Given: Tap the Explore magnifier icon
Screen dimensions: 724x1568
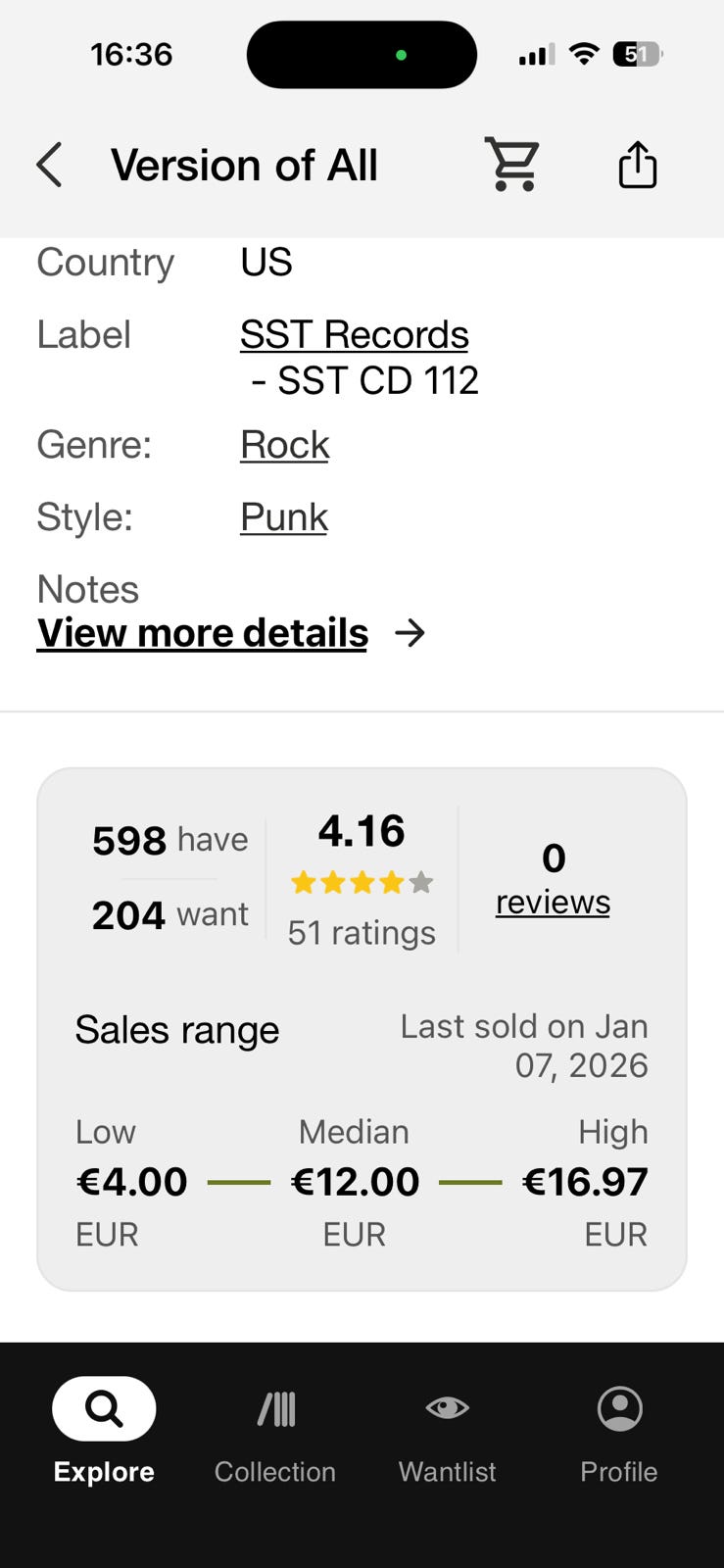Looking at the screenshot, I should coord(104,1408).
